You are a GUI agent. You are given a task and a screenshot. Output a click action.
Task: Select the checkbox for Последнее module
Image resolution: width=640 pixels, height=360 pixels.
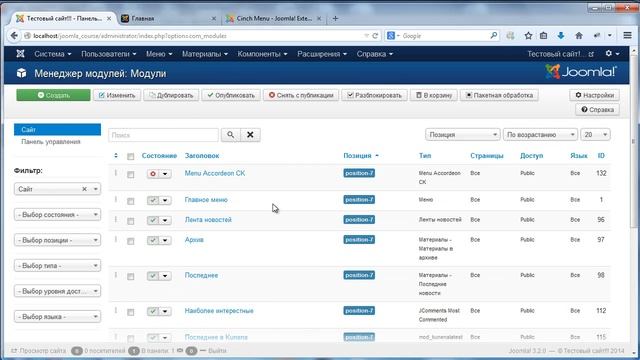[131, 277]
